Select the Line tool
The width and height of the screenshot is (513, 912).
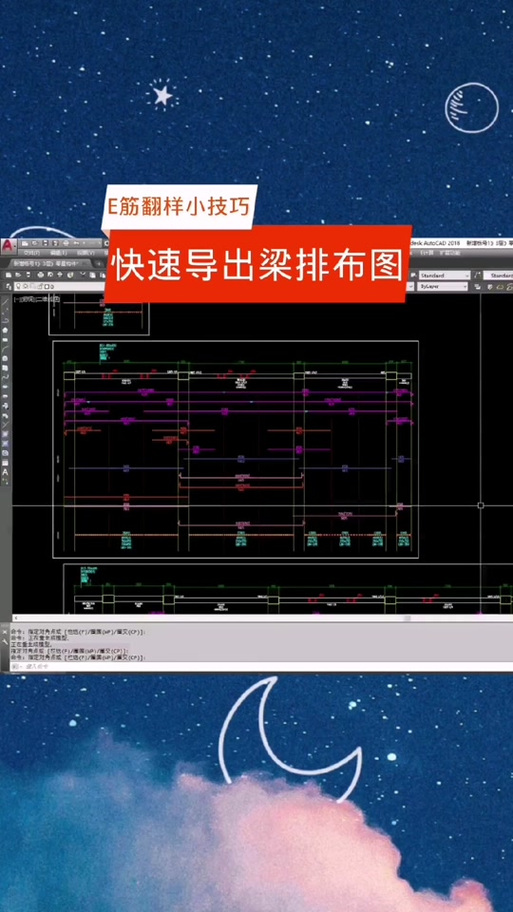coord(5,304)
